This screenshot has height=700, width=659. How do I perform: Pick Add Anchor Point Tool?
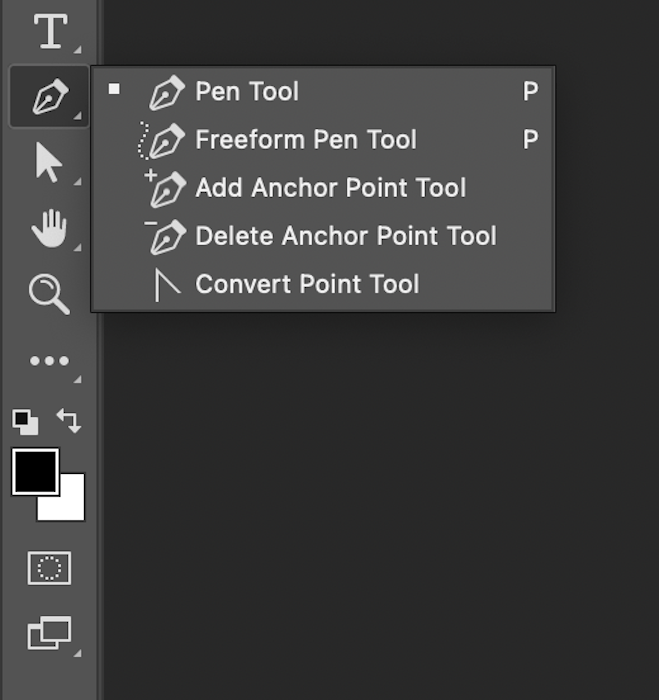[x=330, y=188]
